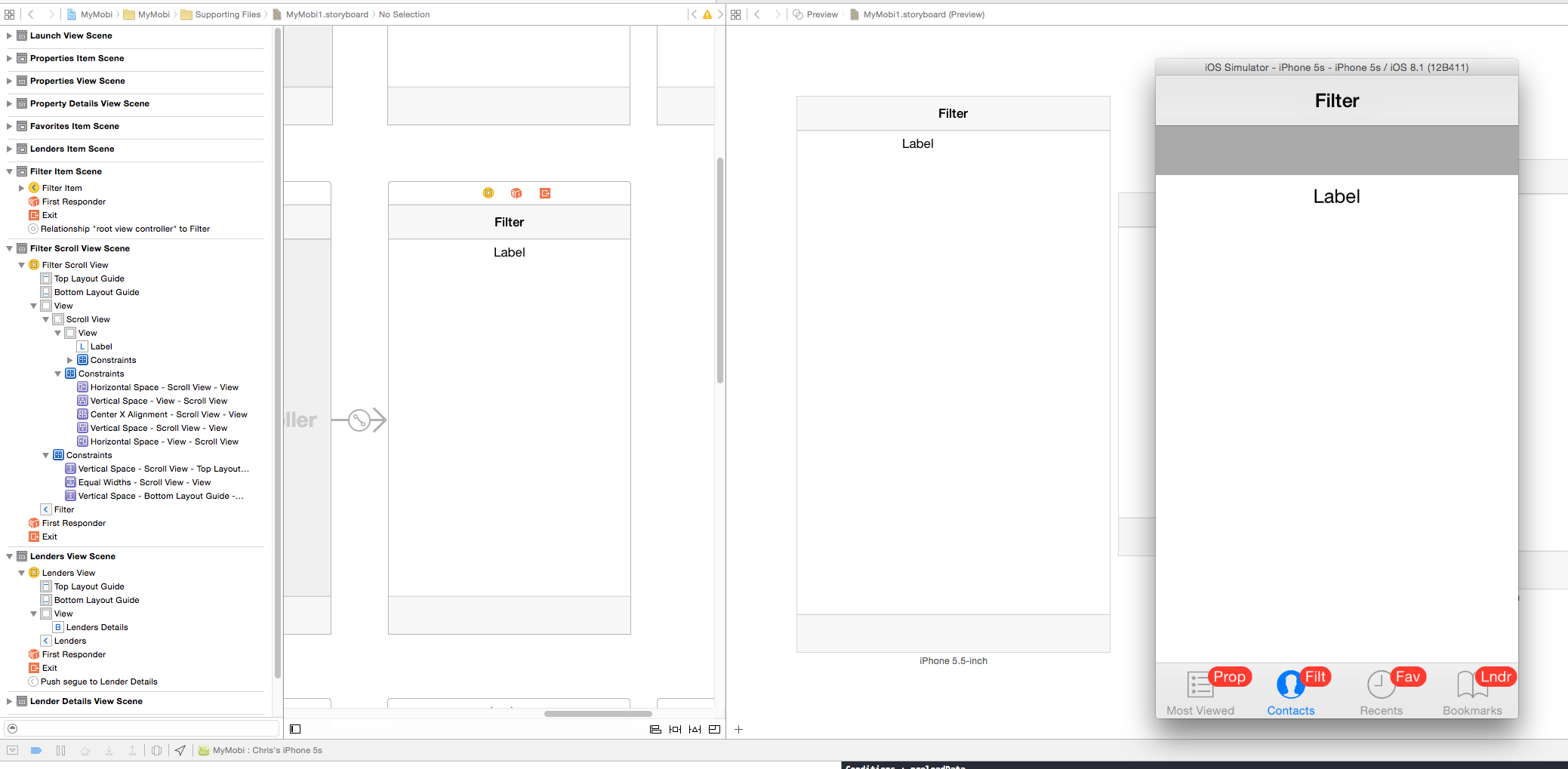This screenshot has height=769, width=1568.
Task: Expand Properties Item Scene
Action: pyautogui.click(x=9, y=58)
